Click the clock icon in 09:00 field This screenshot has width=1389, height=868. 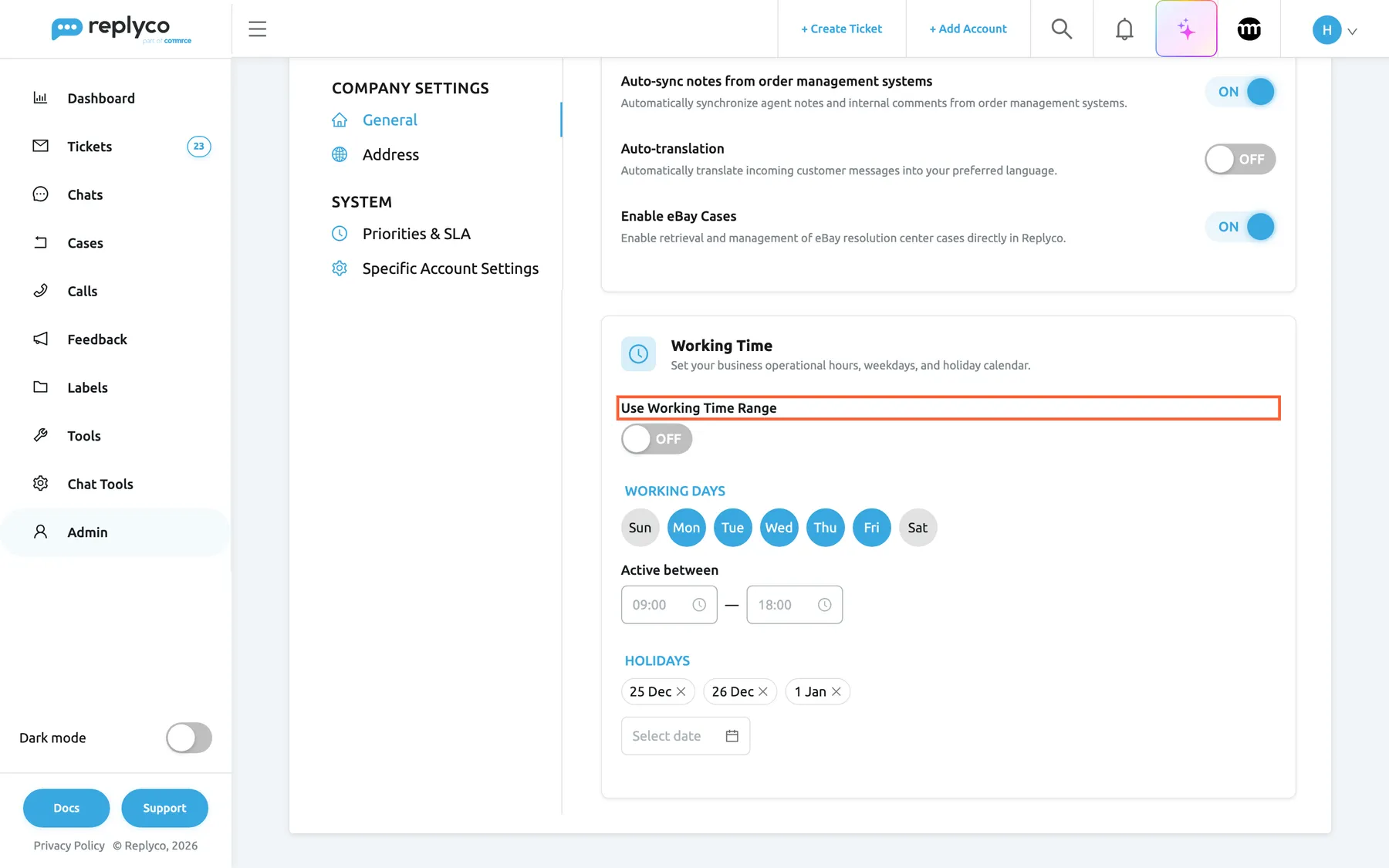point(699,605)
